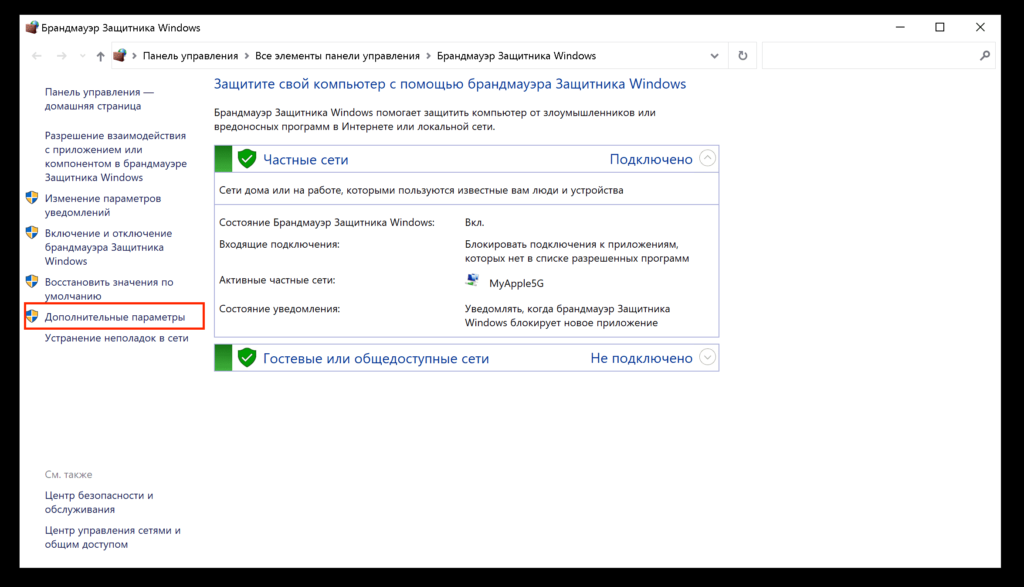The image size is (1024, 587).
Task: Click the firewall icon in address bar
Action: (120, 56)
